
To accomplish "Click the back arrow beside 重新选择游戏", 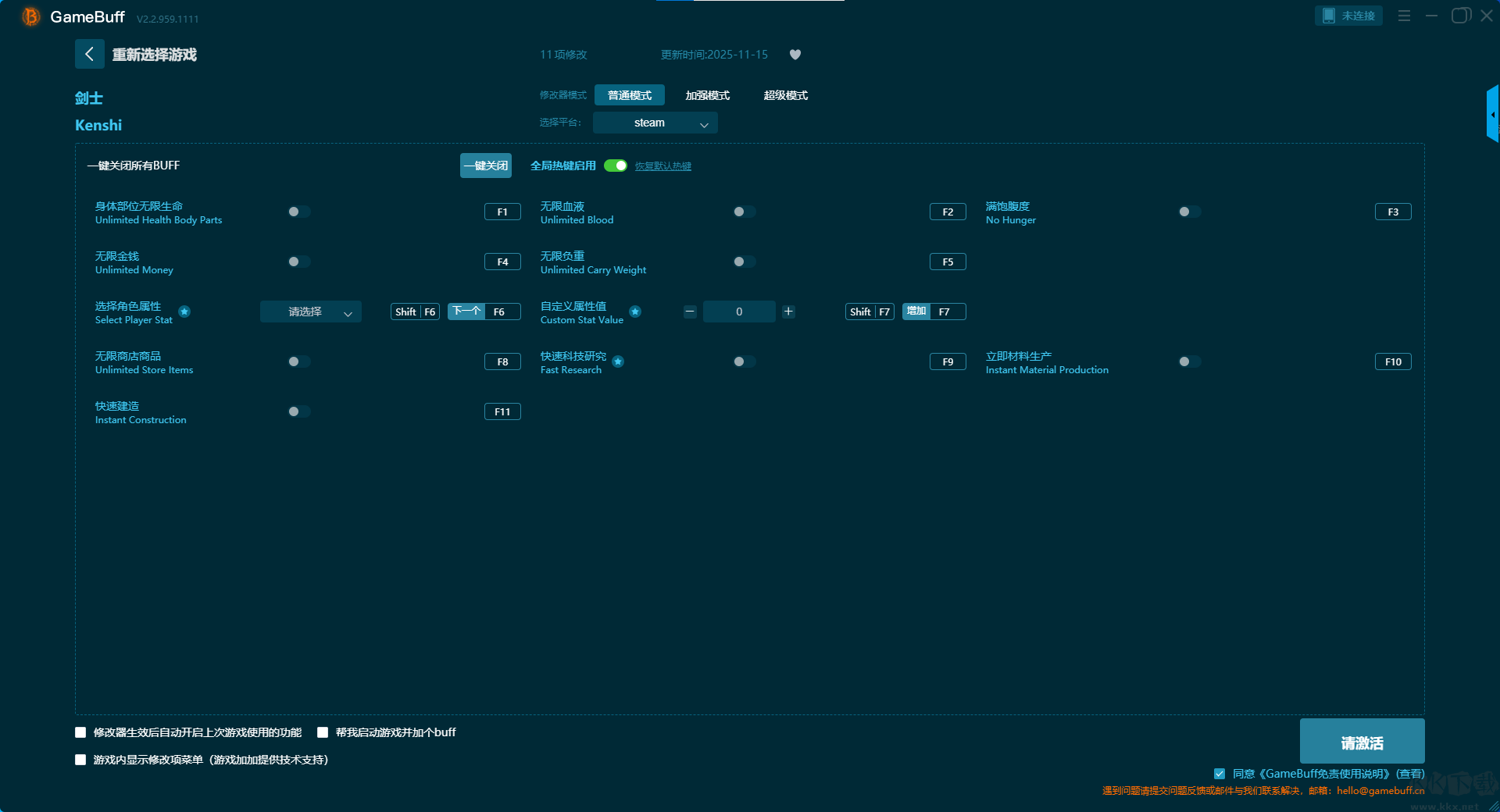I will tap(89, 54).
